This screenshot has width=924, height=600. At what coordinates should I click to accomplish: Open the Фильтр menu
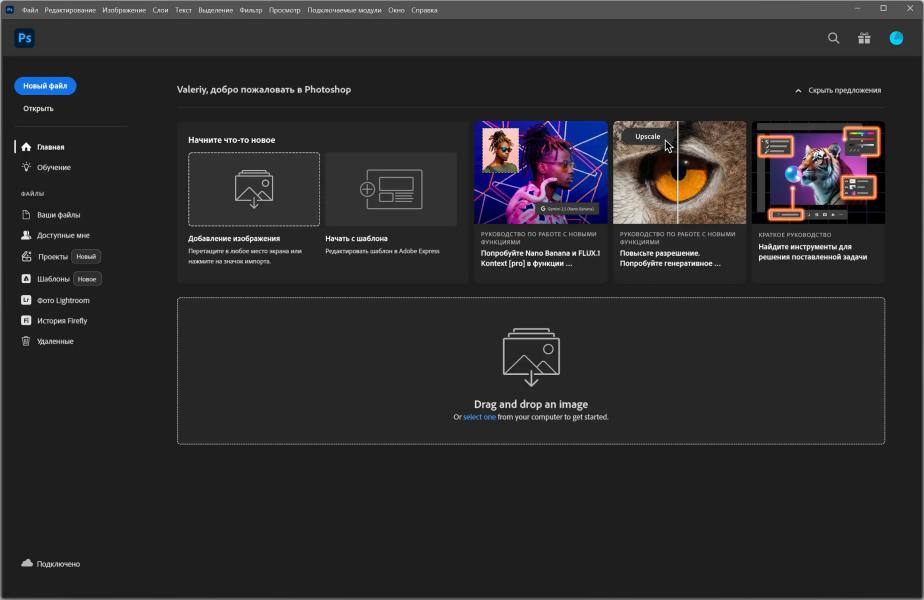pos(251,10)
